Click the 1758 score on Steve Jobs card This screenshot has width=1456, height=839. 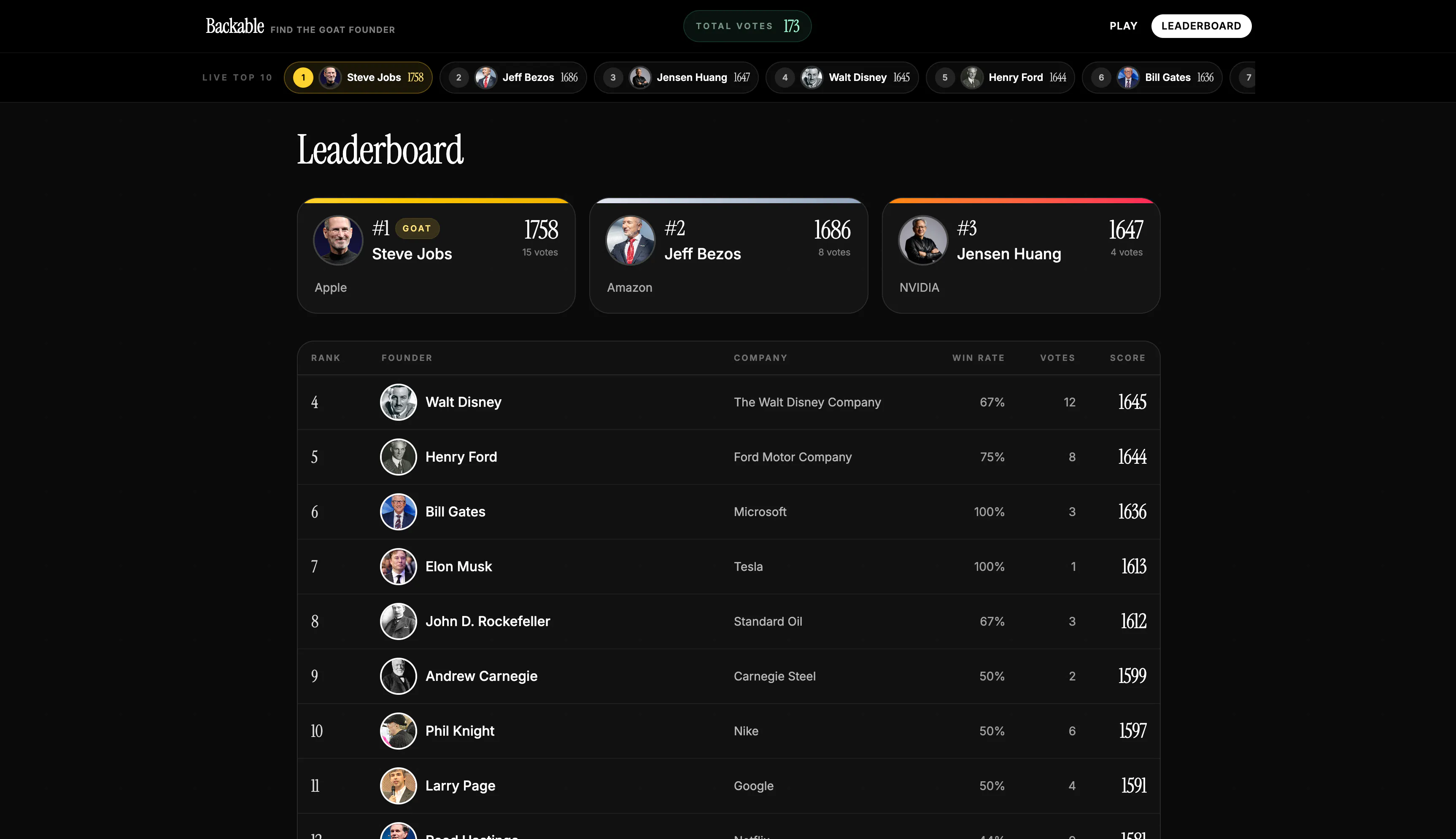pyautogui.click(x=541, y=230)
